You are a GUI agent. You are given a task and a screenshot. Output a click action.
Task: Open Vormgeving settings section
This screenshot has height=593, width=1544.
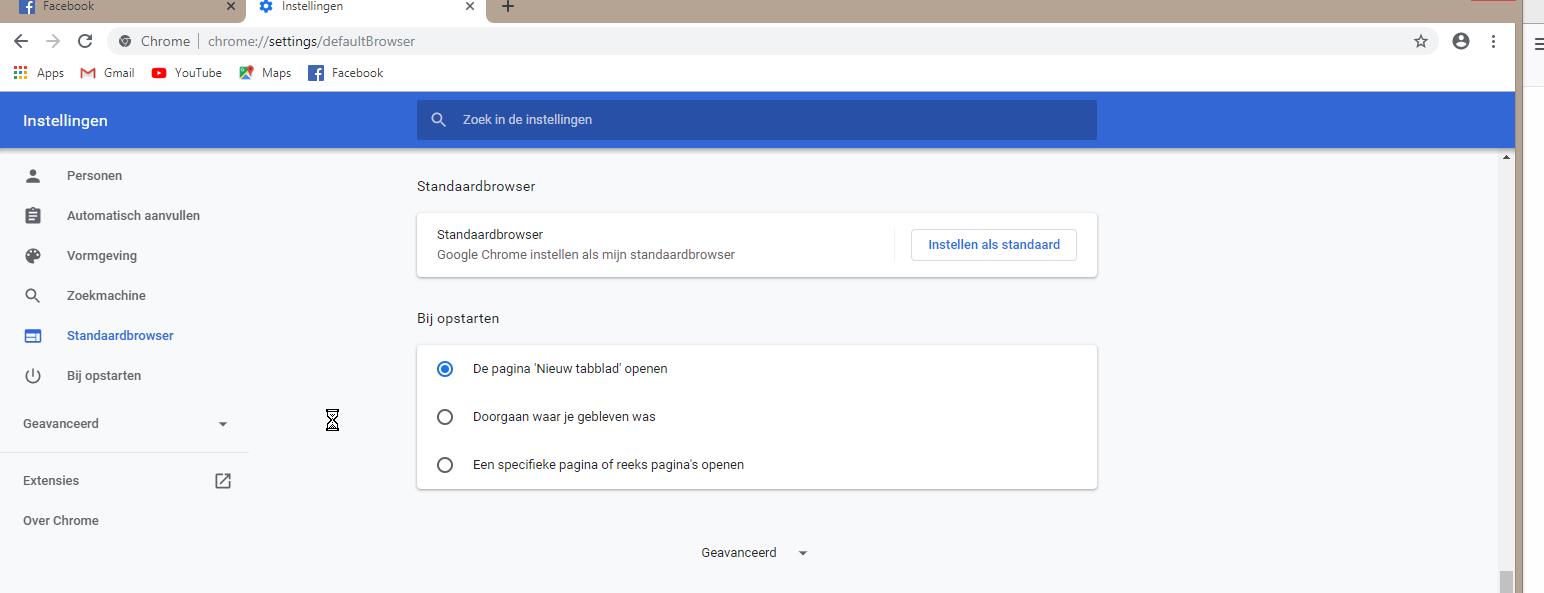101,256
